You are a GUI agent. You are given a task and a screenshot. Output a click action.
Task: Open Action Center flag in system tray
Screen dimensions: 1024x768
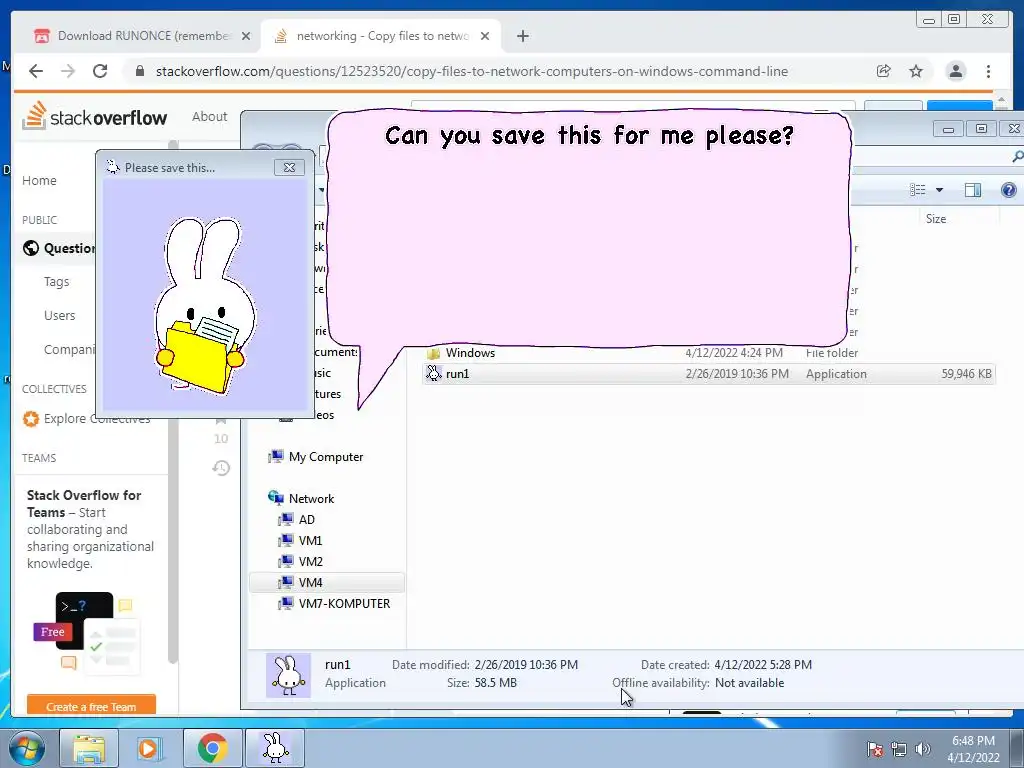click(x=874, y=749)
